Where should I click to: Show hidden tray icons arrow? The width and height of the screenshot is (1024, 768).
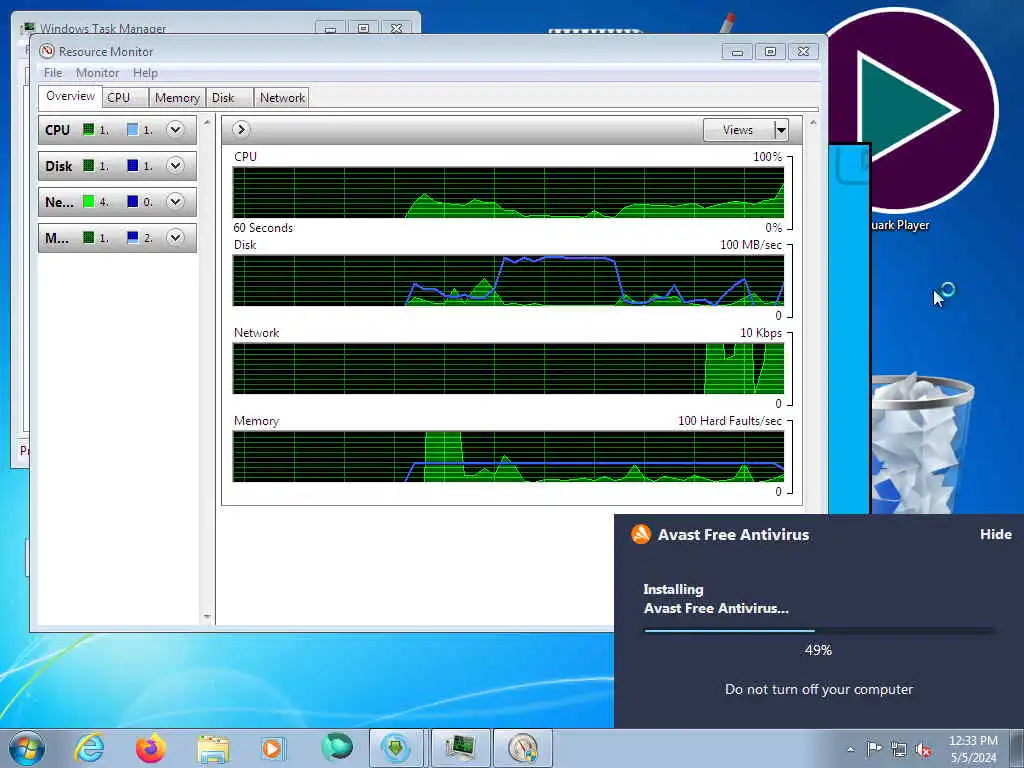(x=850, y=749)
